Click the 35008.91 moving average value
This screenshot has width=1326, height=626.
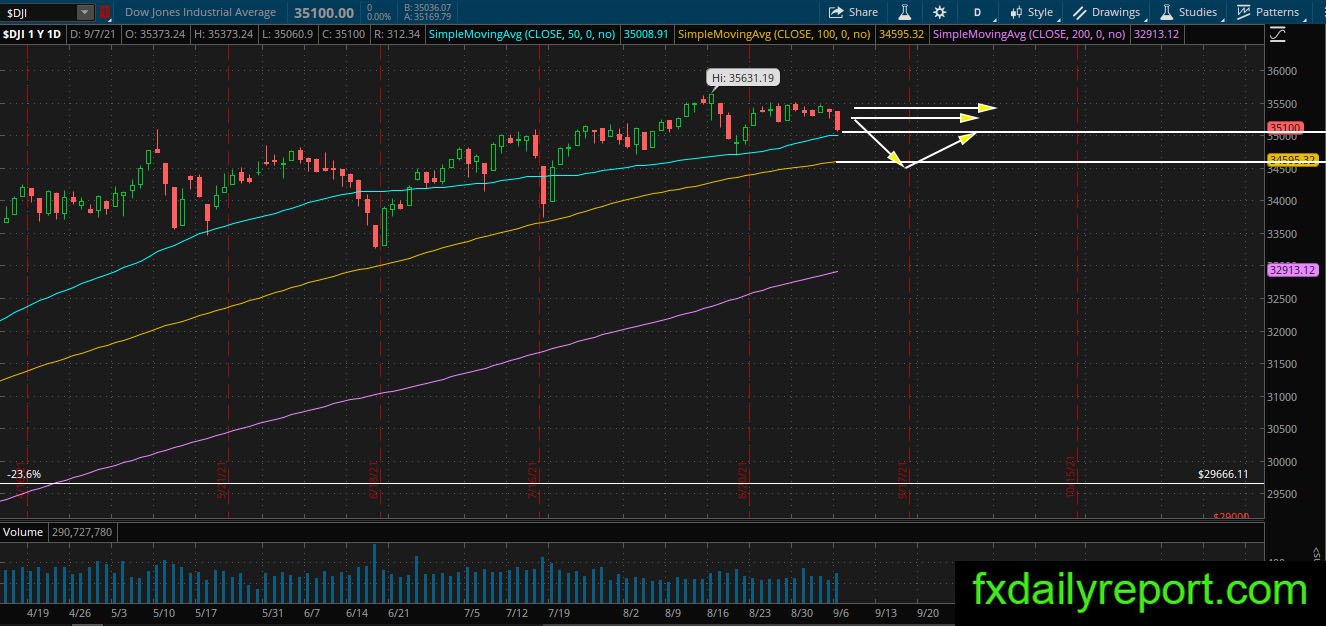pyautogui.click(x=647, y=34)
